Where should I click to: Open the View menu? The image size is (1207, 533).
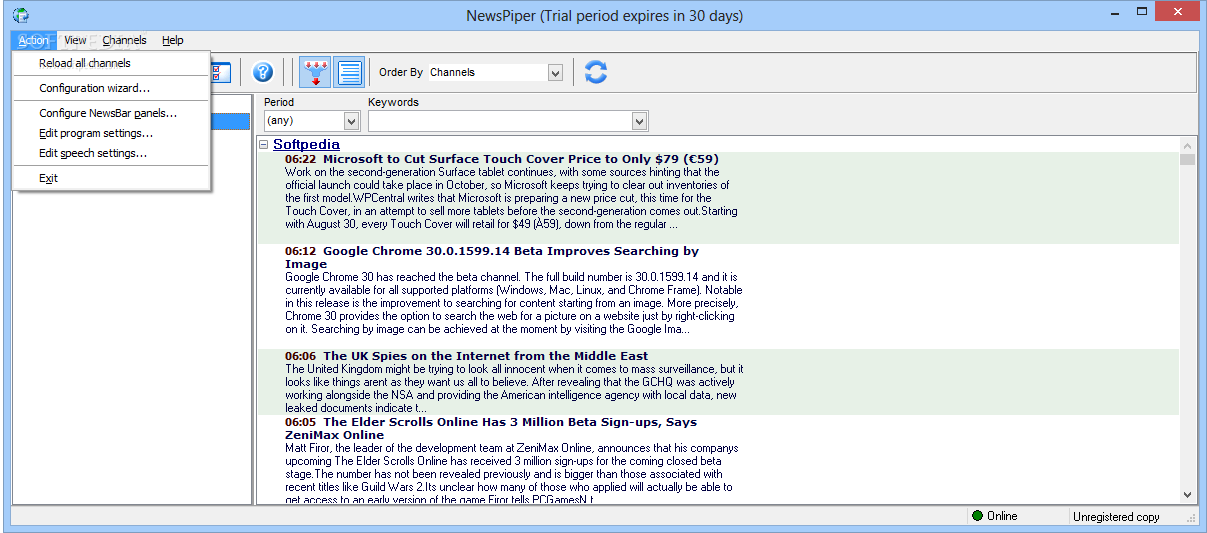(75, 40)
